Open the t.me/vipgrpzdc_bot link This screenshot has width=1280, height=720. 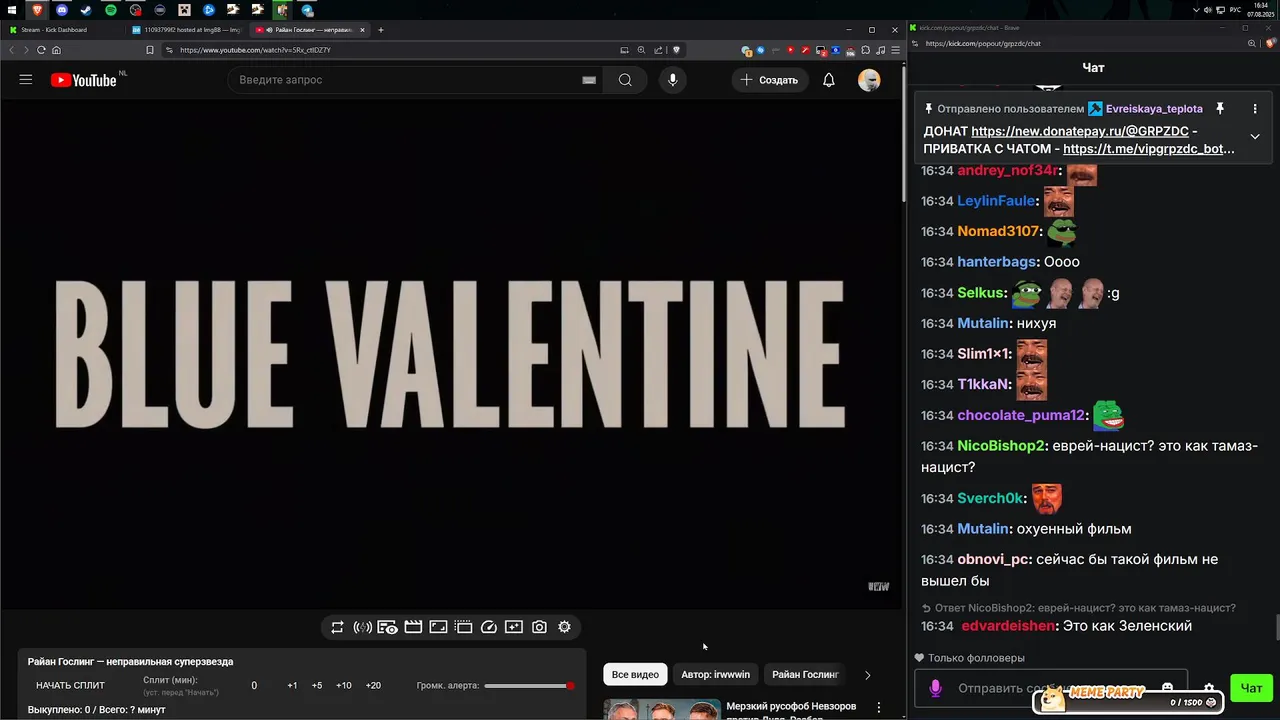(x=1149, y=149)
